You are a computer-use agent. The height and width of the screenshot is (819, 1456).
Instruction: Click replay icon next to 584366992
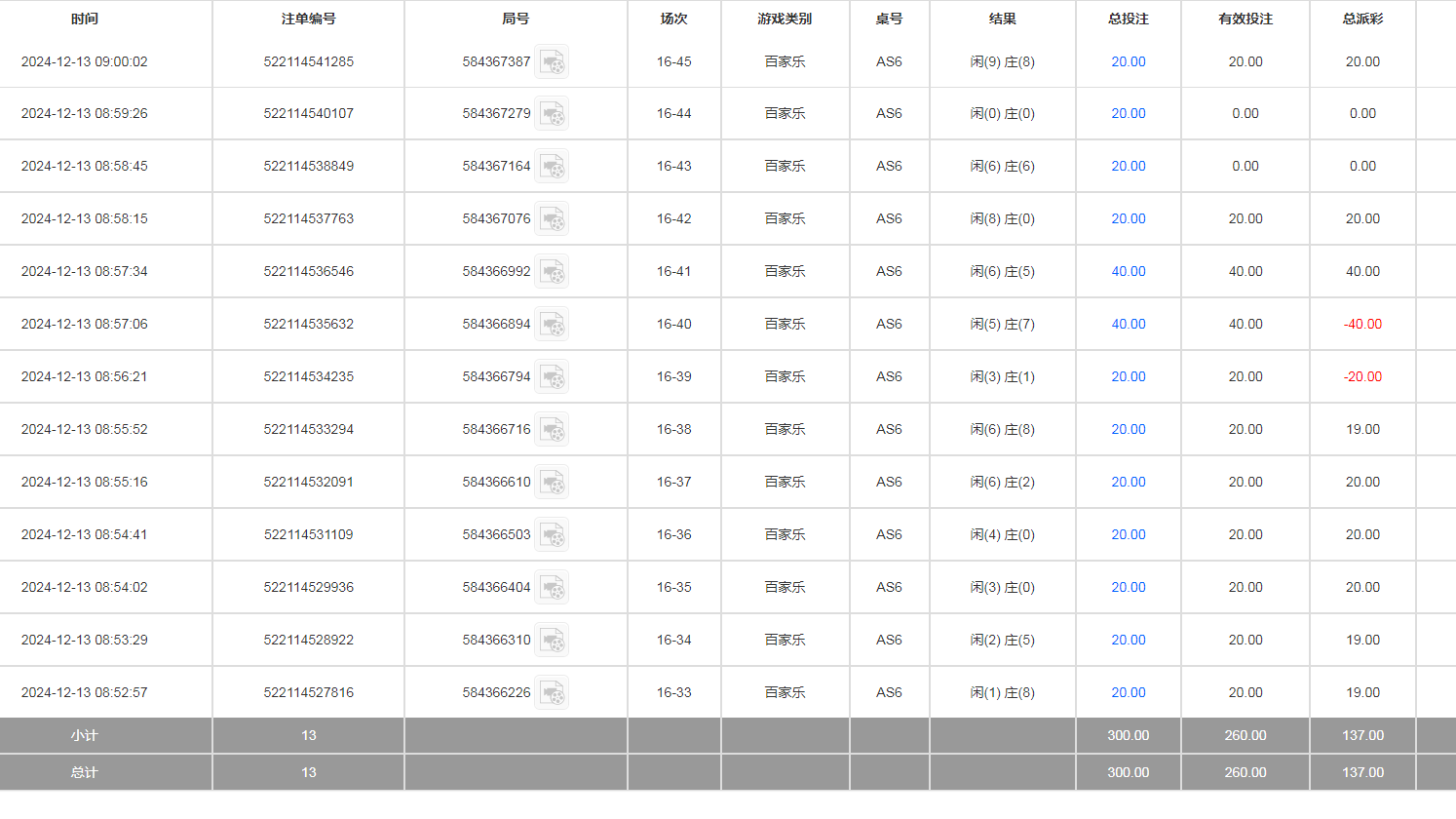[x=552, y=272]
